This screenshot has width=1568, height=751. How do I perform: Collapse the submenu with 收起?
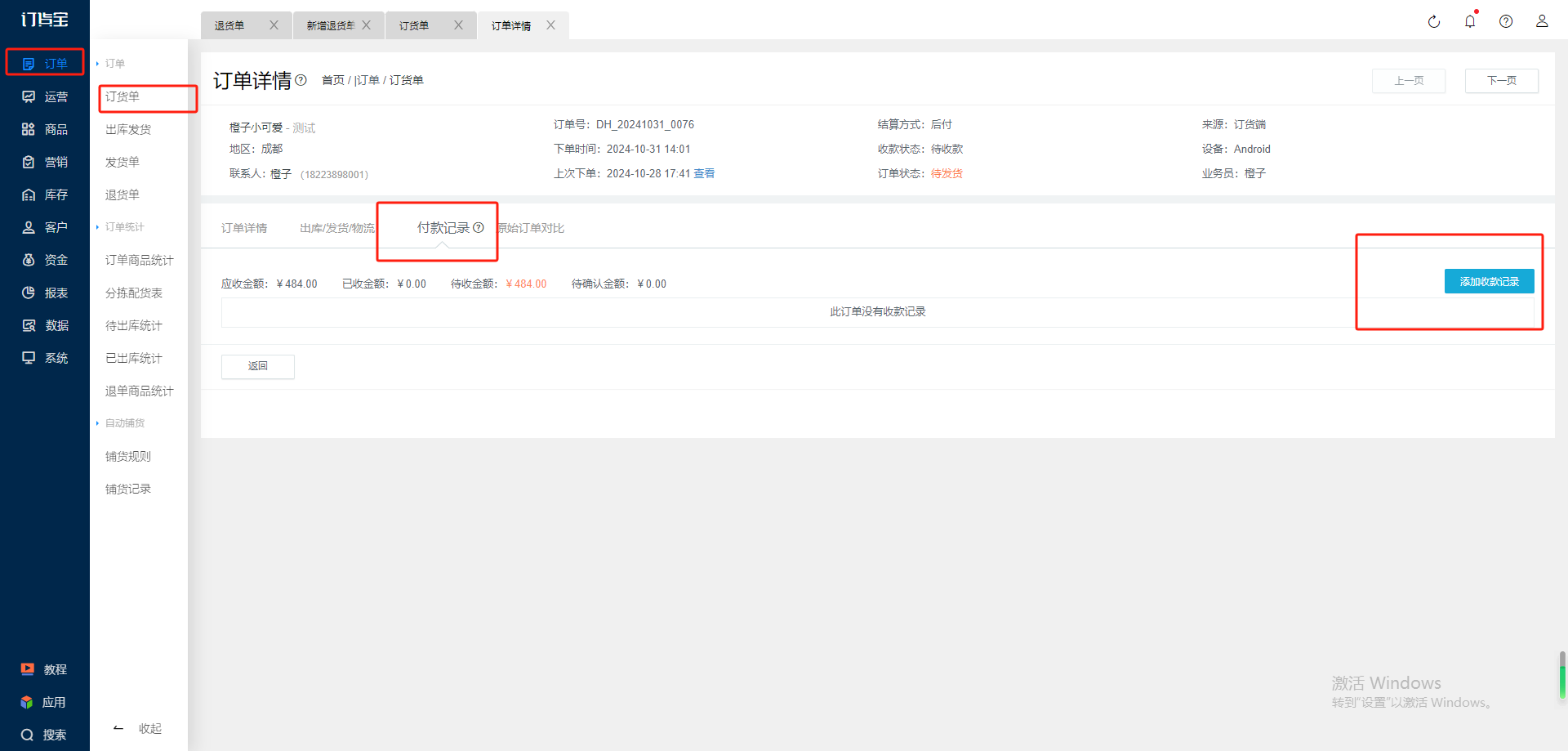(x=138, y=728)
